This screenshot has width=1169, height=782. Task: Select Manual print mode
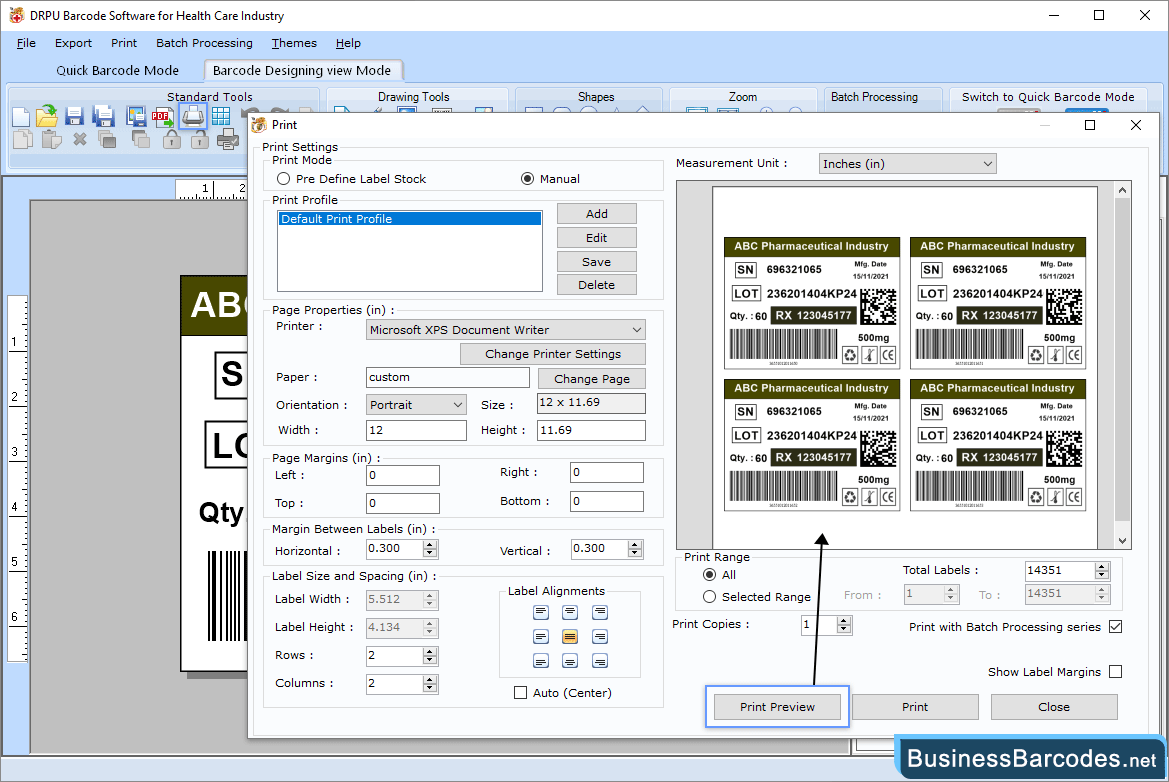(x=527, y=179)
